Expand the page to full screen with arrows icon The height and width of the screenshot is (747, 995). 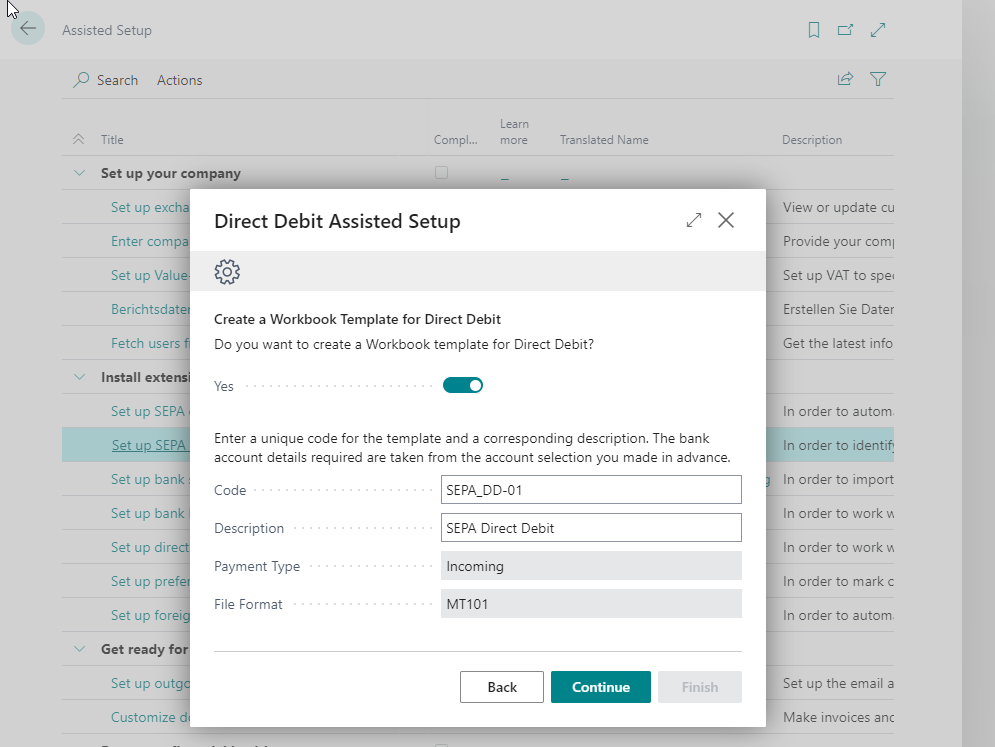pos(878,30)
